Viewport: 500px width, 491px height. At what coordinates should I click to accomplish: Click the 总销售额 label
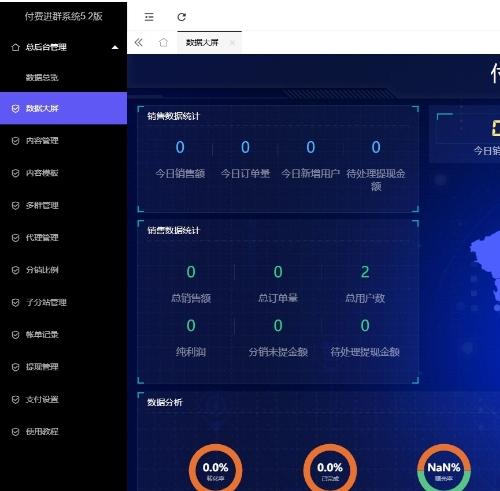coord(191,298)
